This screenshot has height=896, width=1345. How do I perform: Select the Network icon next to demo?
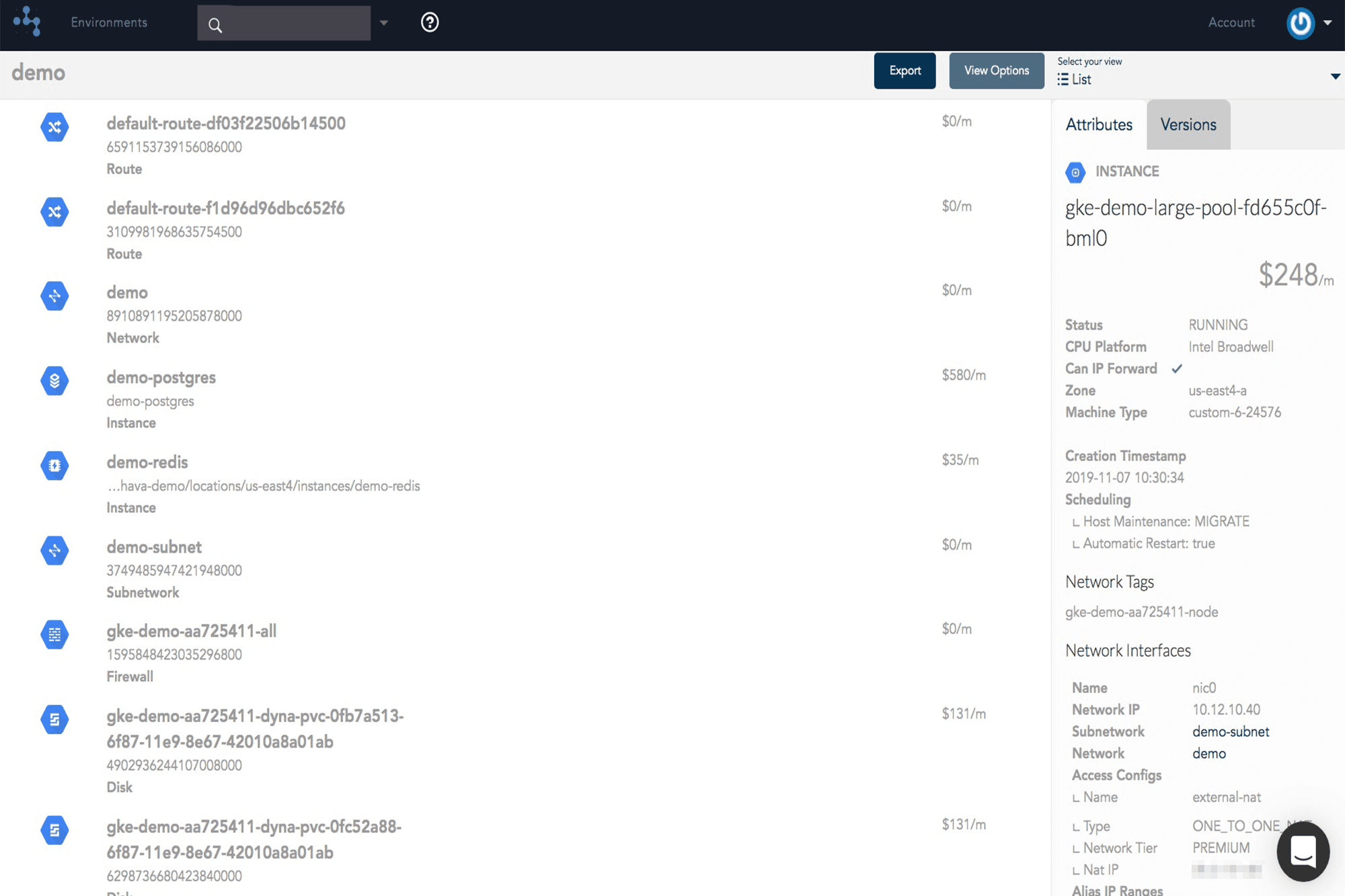point(54,296)
